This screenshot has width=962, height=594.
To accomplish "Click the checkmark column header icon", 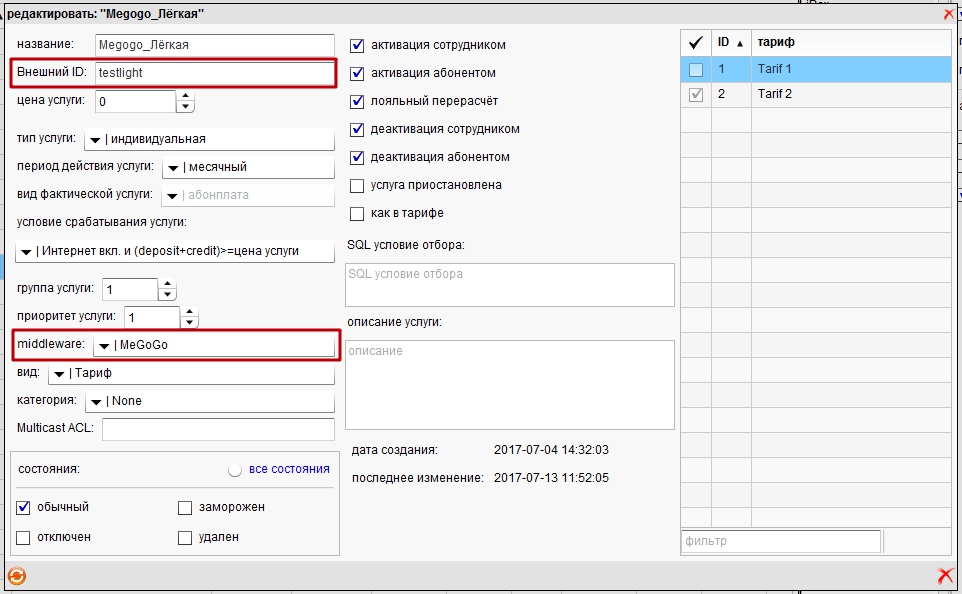I will (696, 43).
